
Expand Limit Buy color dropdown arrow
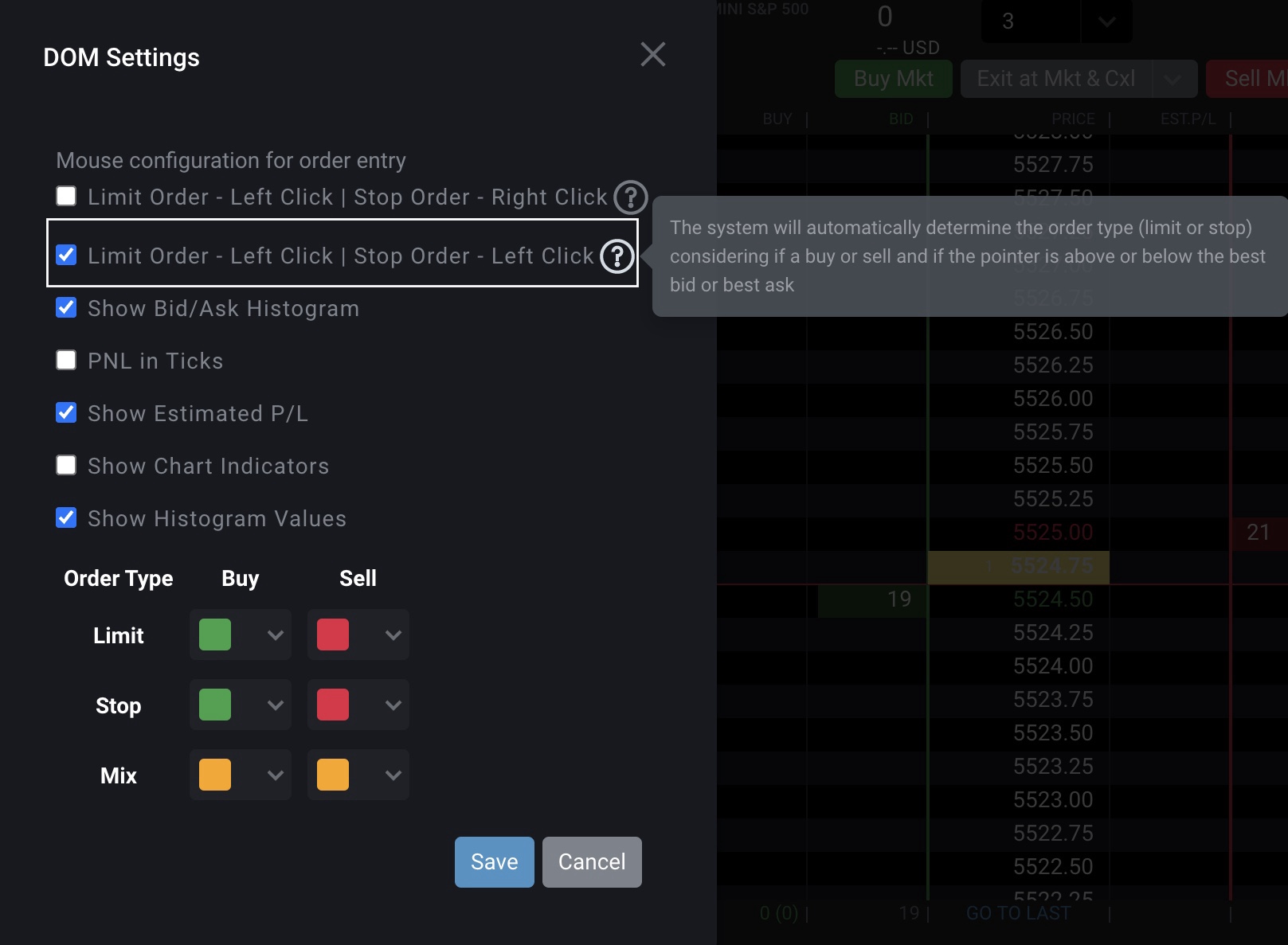click(x=275, y=635)
